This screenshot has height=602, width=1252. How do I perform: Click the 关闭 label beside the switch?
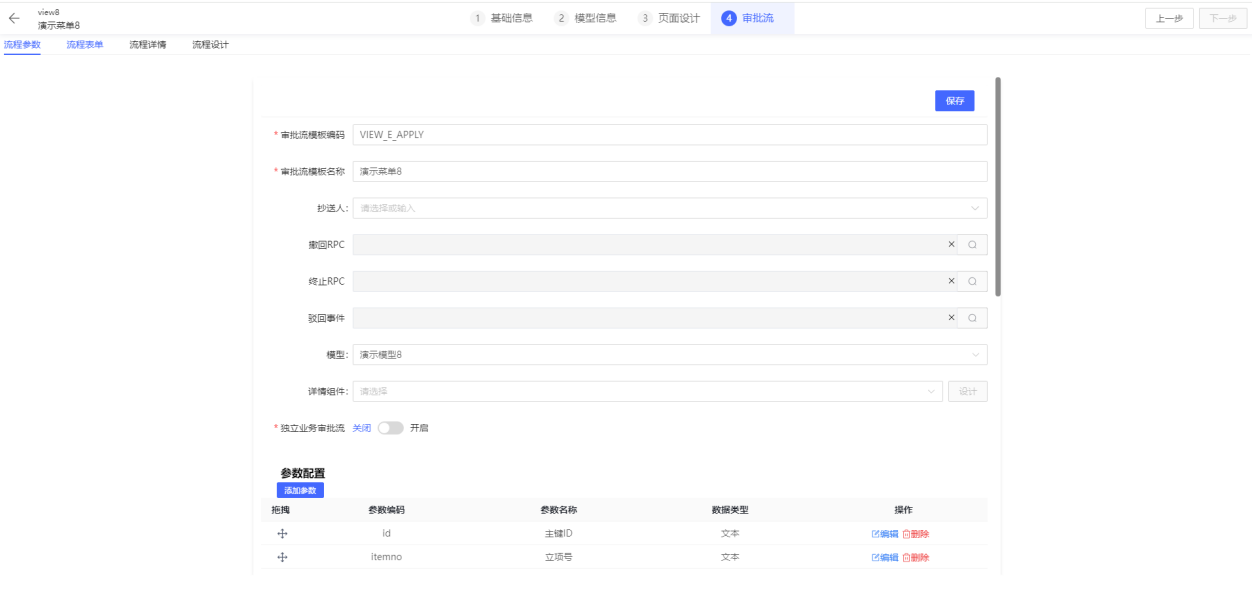click(362, 428)
